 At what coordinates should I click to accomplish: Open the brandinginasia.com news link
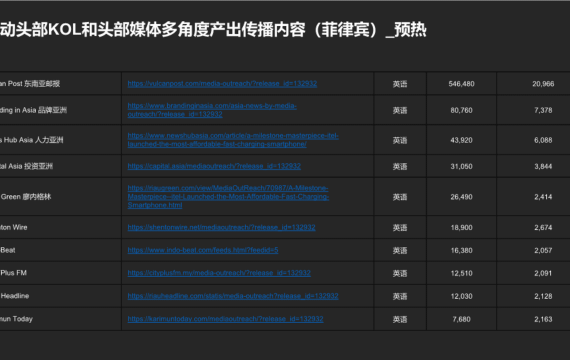[x=212, y=110]
